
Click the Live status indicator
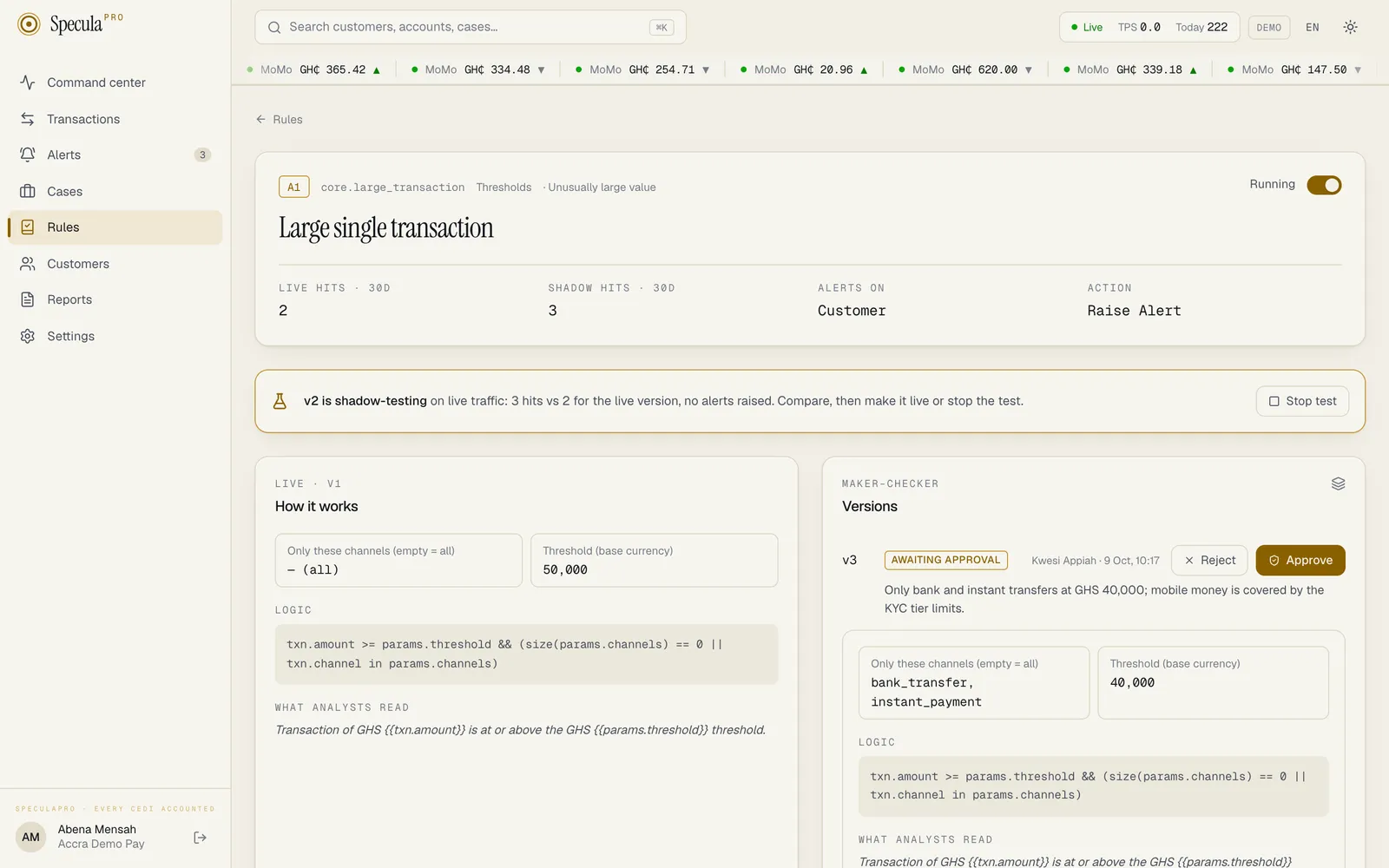[1087, 27]
